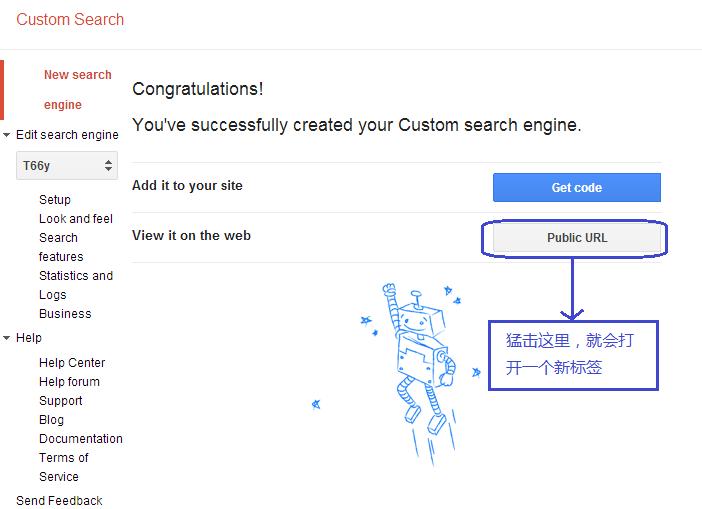Go to Look and feel settings
This screenshot has height=509, width=702.
(76, 219)
